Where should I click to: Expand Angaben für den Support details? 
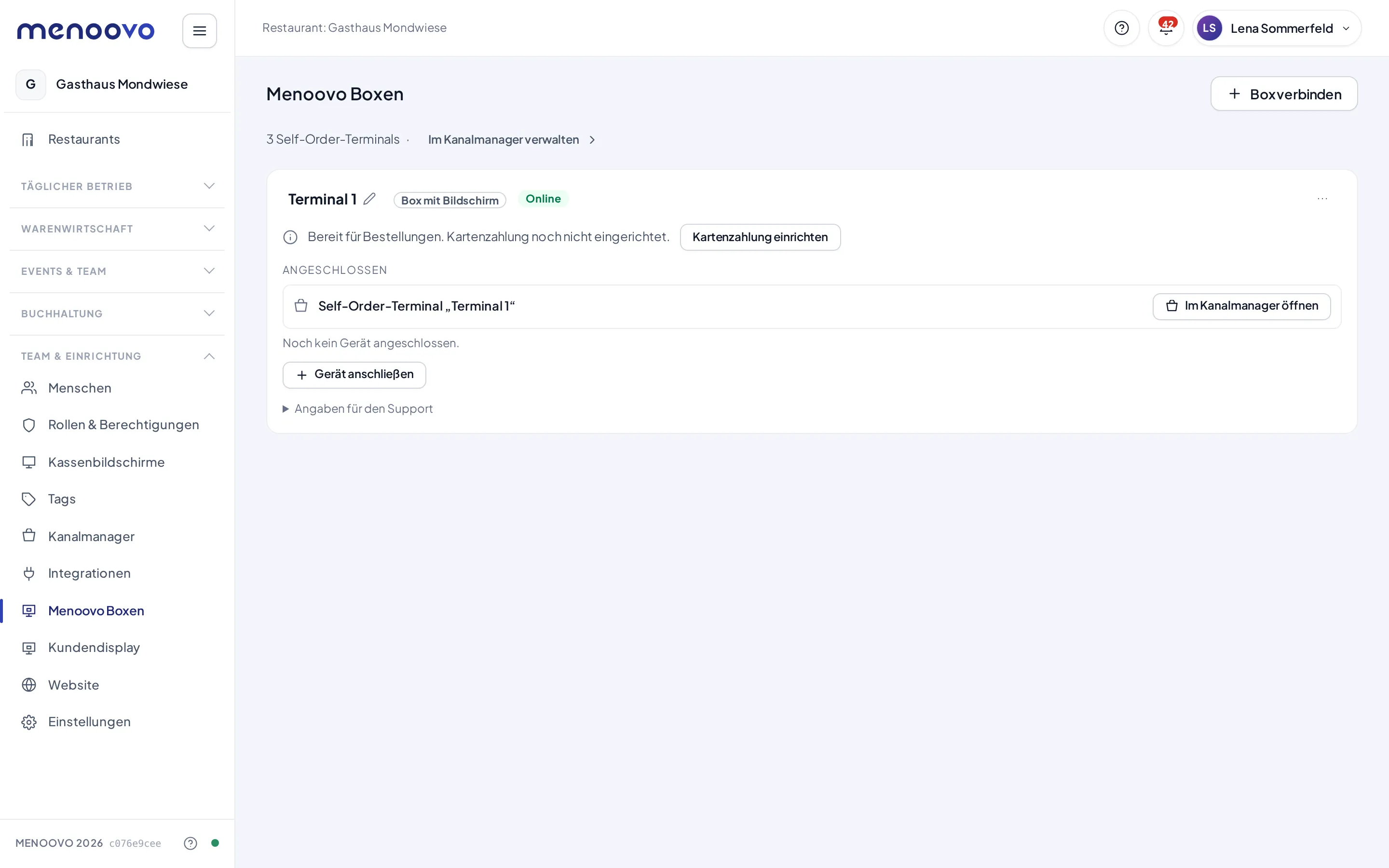357,409
